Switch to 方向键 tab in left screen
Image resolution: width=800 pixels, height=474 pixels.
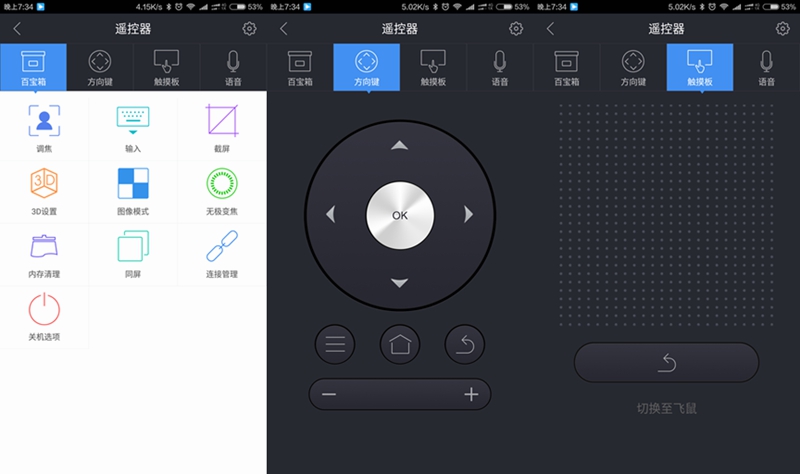click(100, 67)
